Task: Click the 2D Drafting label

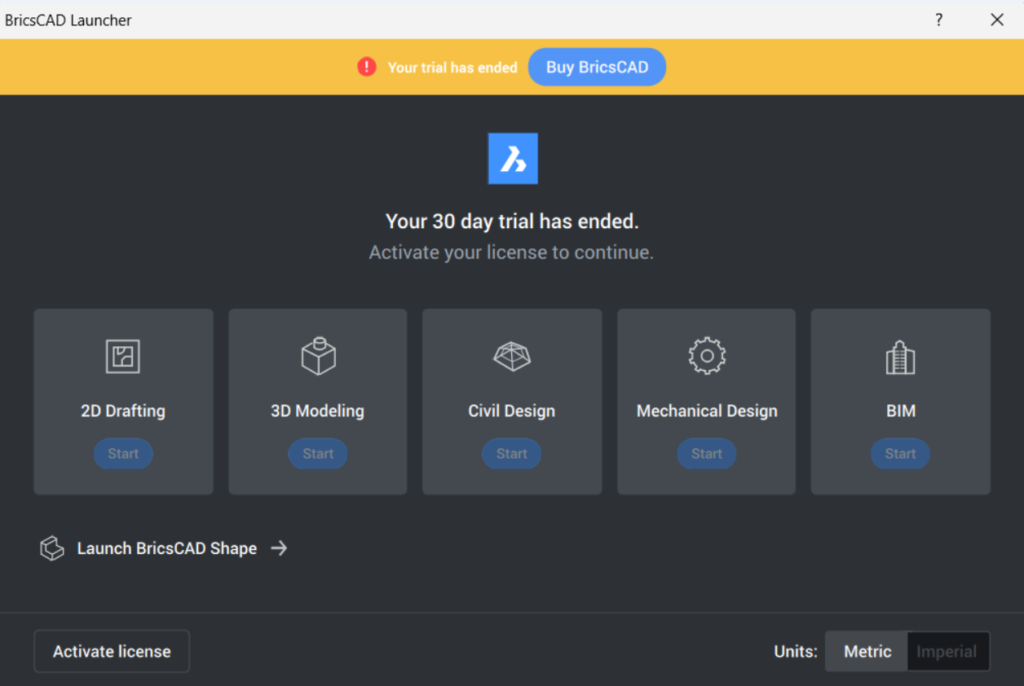Action: coord(123,411)
